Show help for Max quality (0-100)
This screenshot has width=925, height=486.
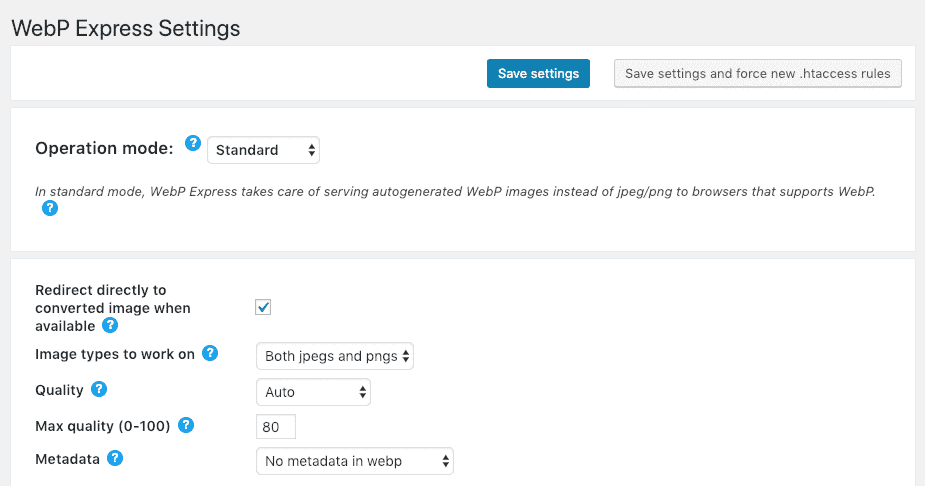click(x=186, y=425)
